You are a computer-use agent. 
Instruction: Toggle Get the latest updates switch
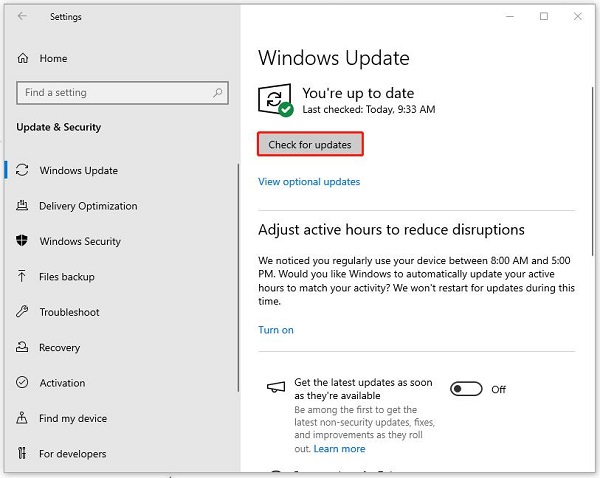466,389
